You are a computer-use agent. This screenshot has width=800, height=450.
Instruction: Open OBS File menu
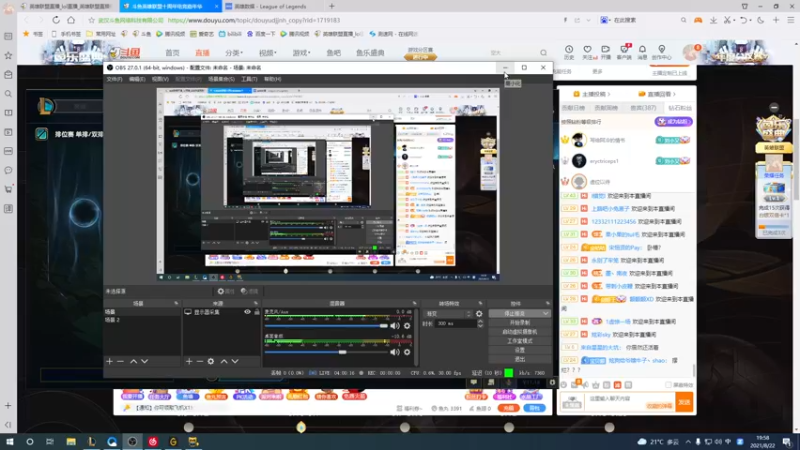point(114,79)
